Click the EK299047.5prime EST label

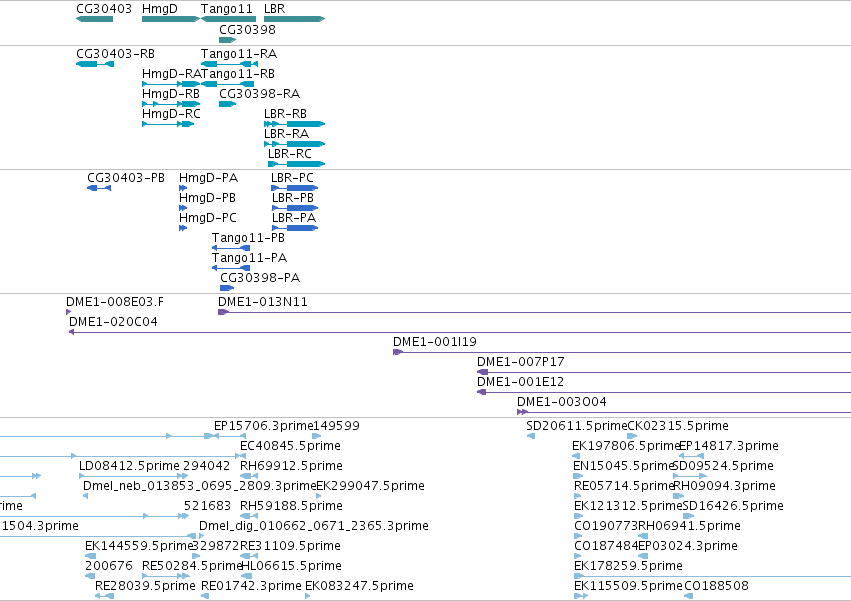pos(370,486)
